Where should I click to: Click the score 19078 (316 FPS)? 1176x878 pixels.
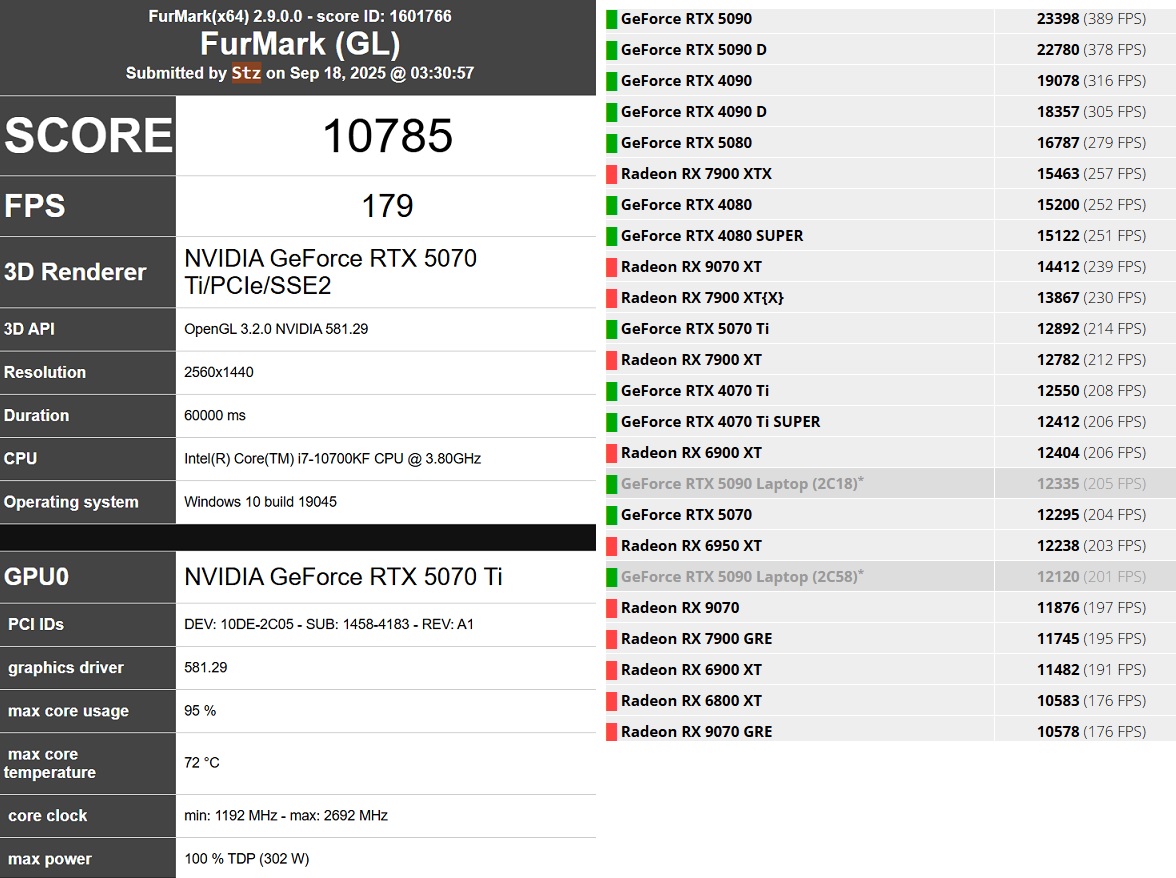[1091, 81]
